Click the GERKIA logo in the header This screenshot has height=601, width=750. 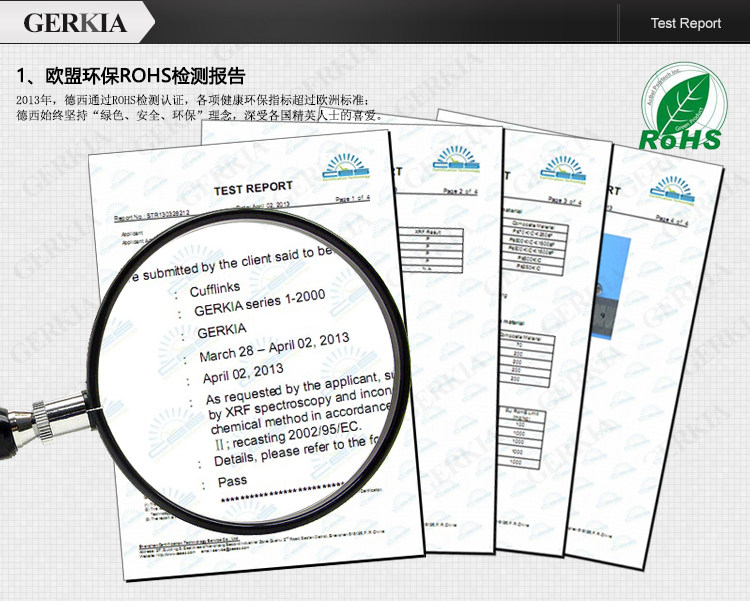coord(75,22)
